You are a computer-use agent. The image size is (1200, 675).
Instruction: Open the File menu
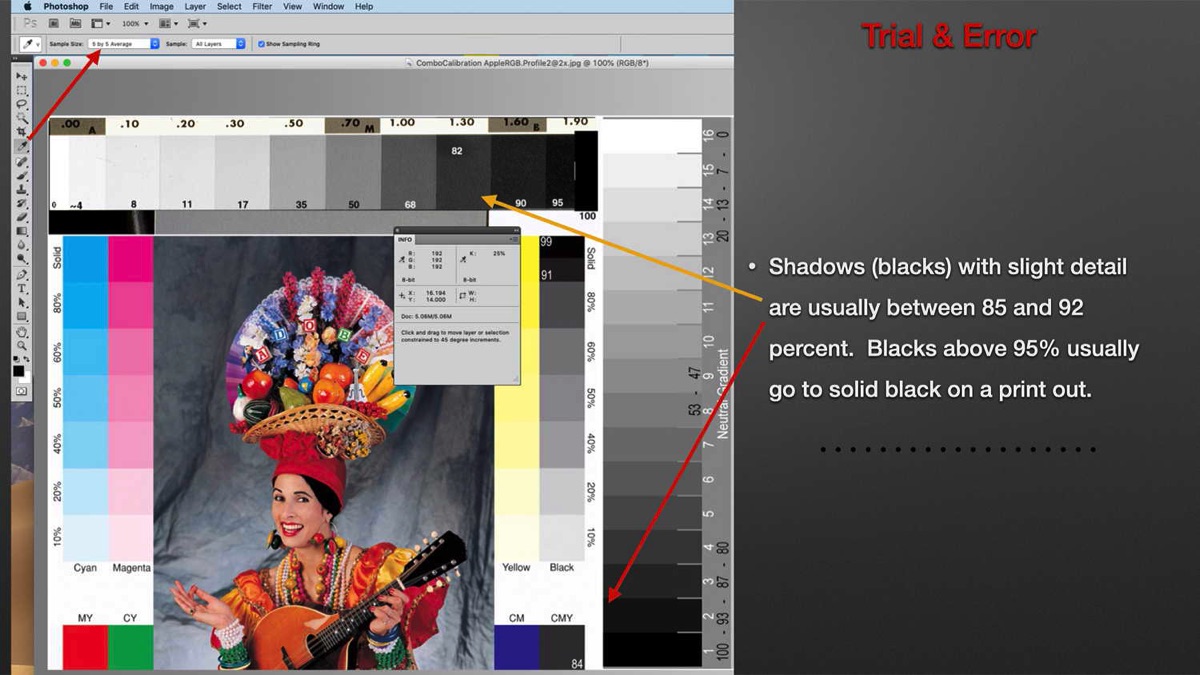pos(106,6)
